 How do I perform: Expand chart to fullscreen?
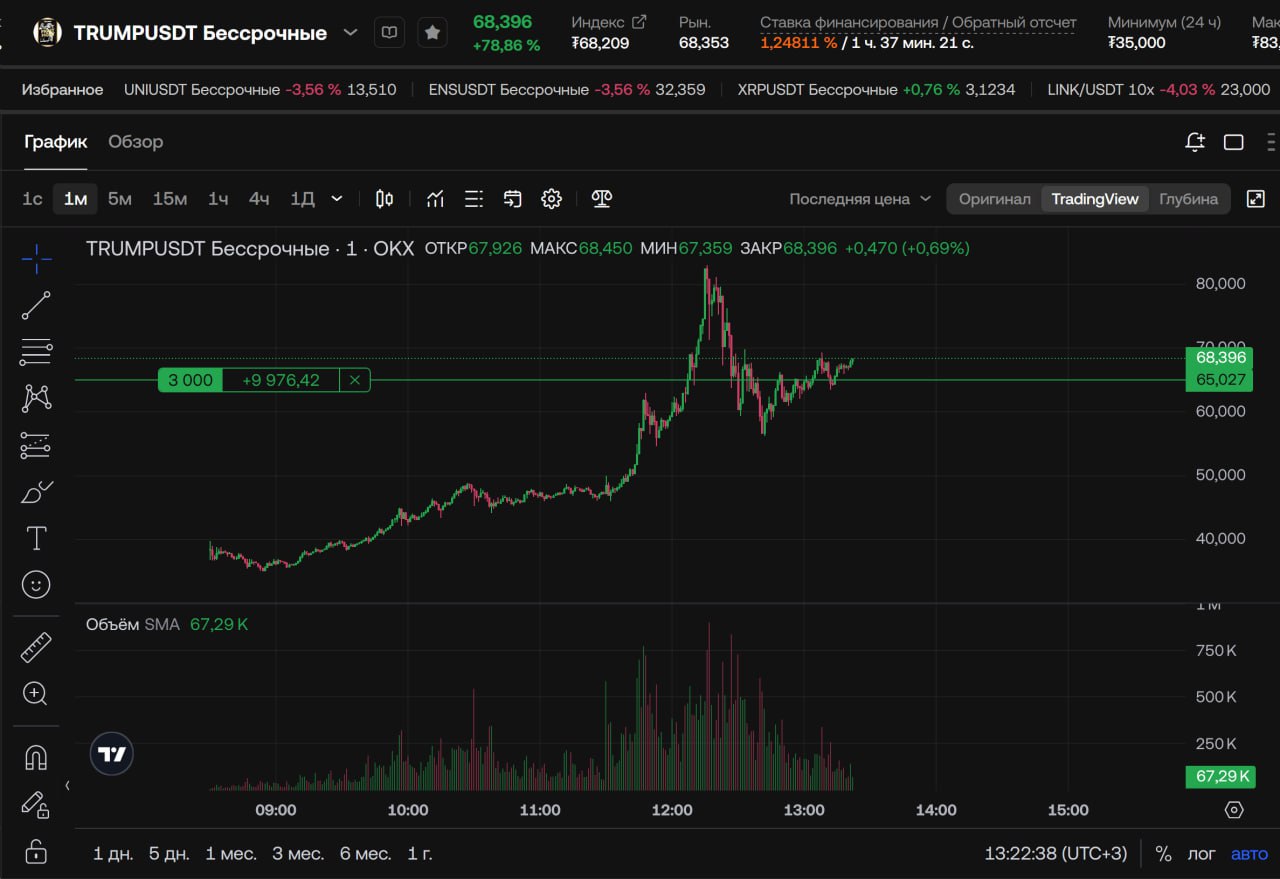[x=1256, y=199]
